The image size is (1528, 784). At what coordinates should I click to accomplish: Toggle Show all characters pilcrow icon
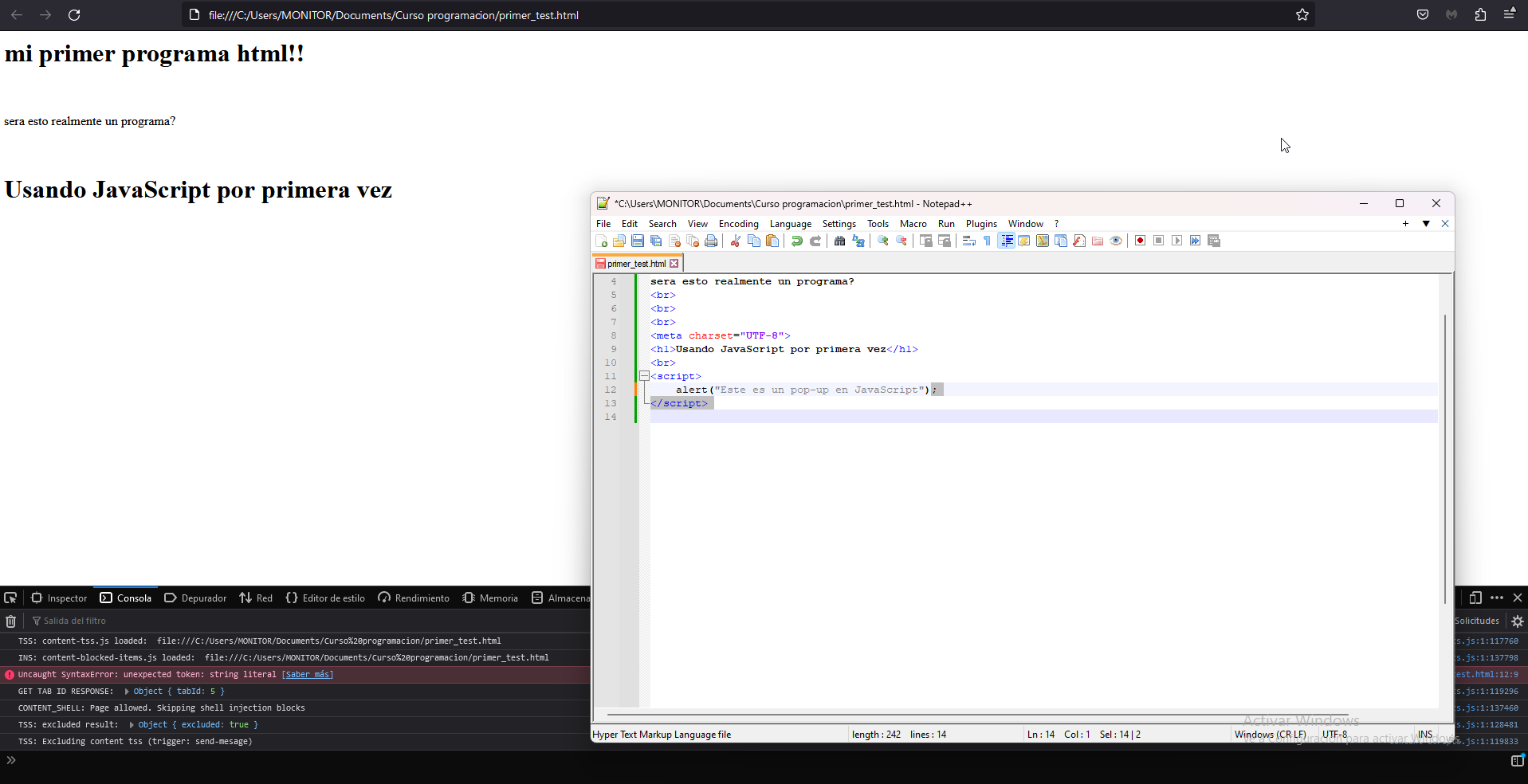coord(987,241)
